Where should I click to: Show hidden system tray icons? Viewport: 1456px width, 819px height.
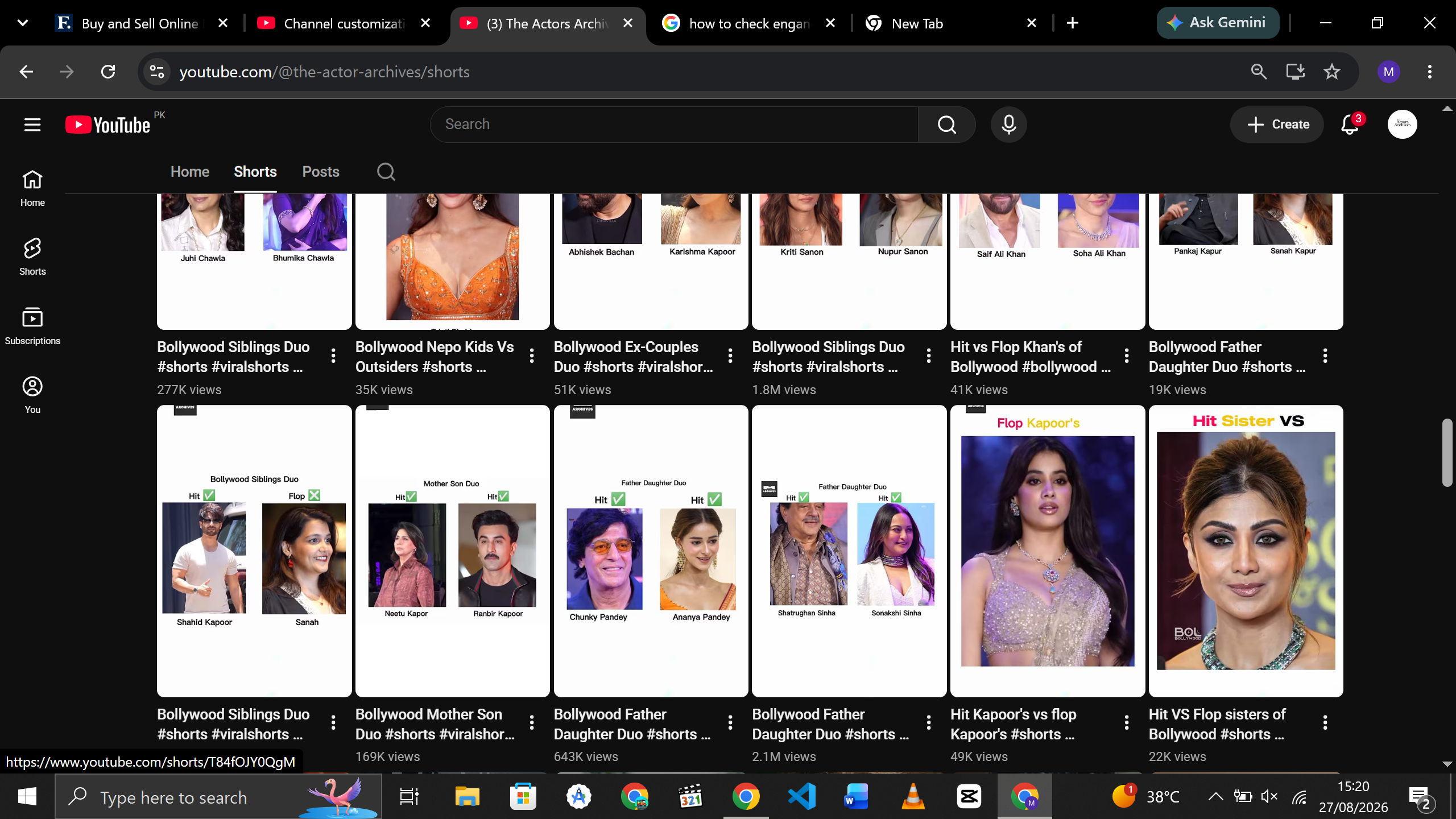coord(1215,796)
